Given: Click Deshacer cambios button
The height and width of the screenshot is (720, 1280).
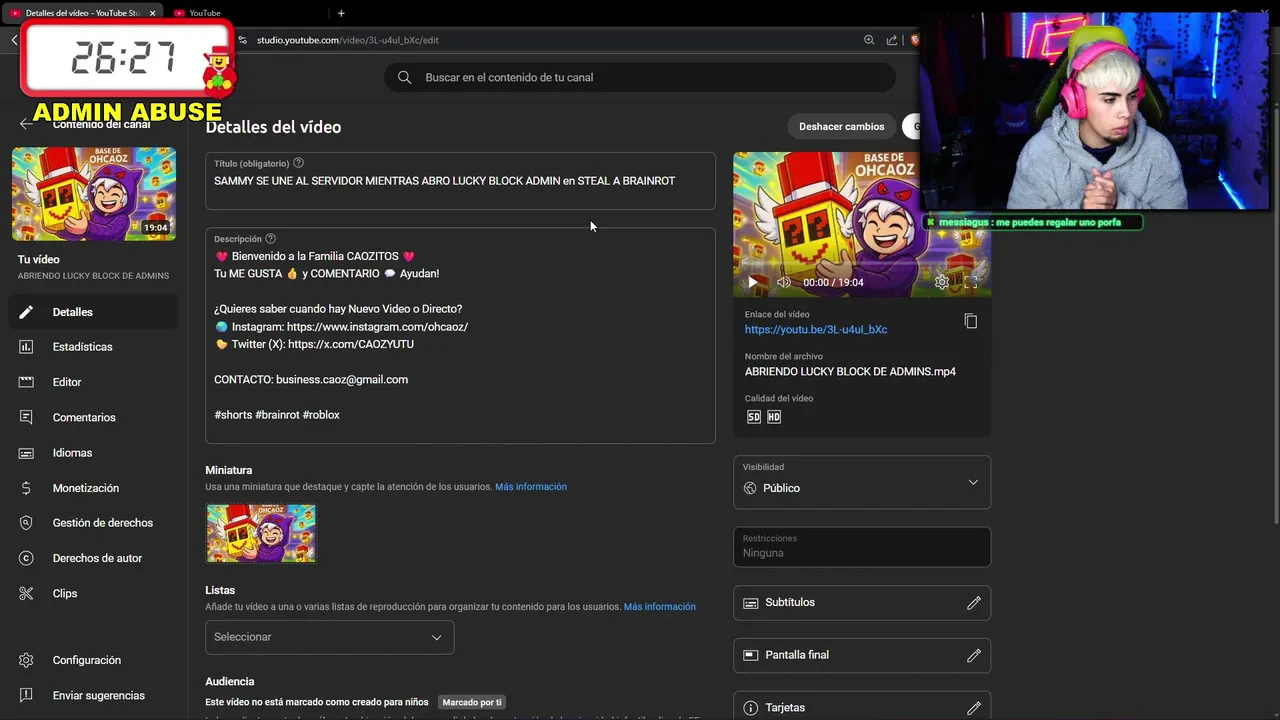Looking at the screenshot, I should coord(841,127).
